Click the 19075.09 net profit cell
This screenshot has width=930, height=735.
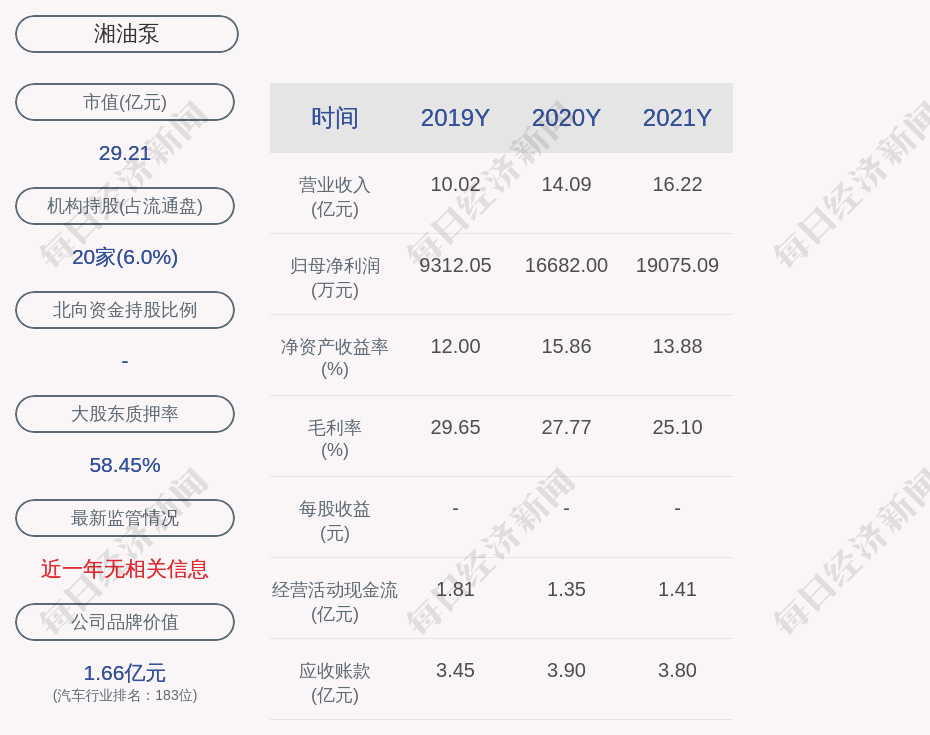pos(677,265)
